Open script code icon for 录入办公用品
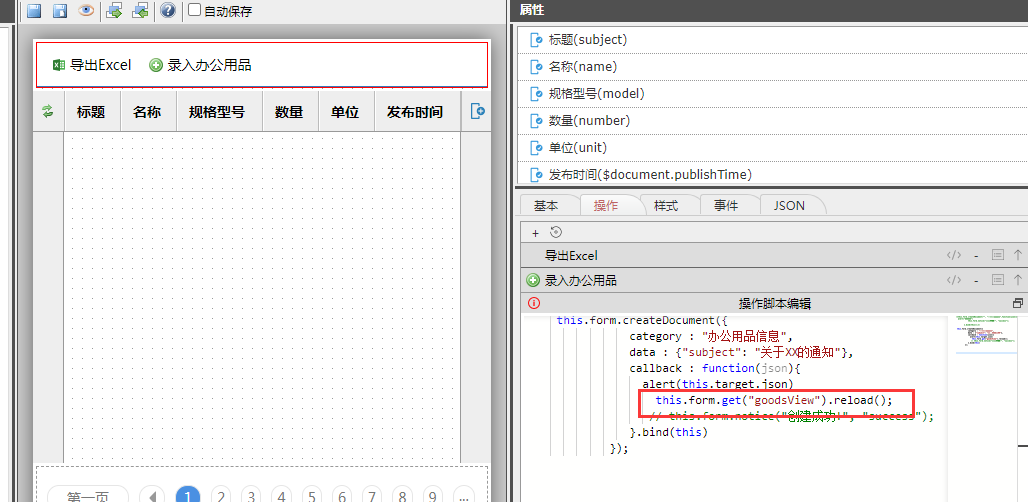 [954, 280]
